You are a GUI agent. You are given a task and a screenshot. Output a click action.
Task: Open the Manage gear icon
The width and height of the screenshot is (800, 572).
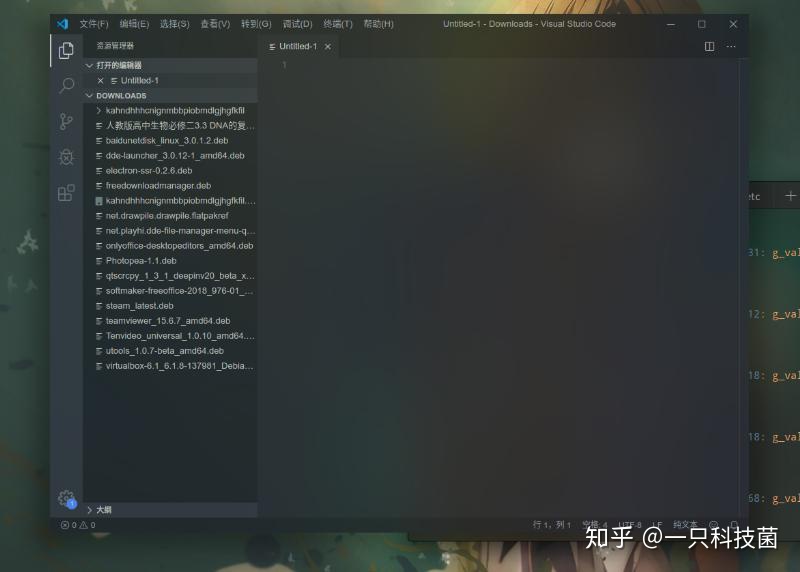66,498
